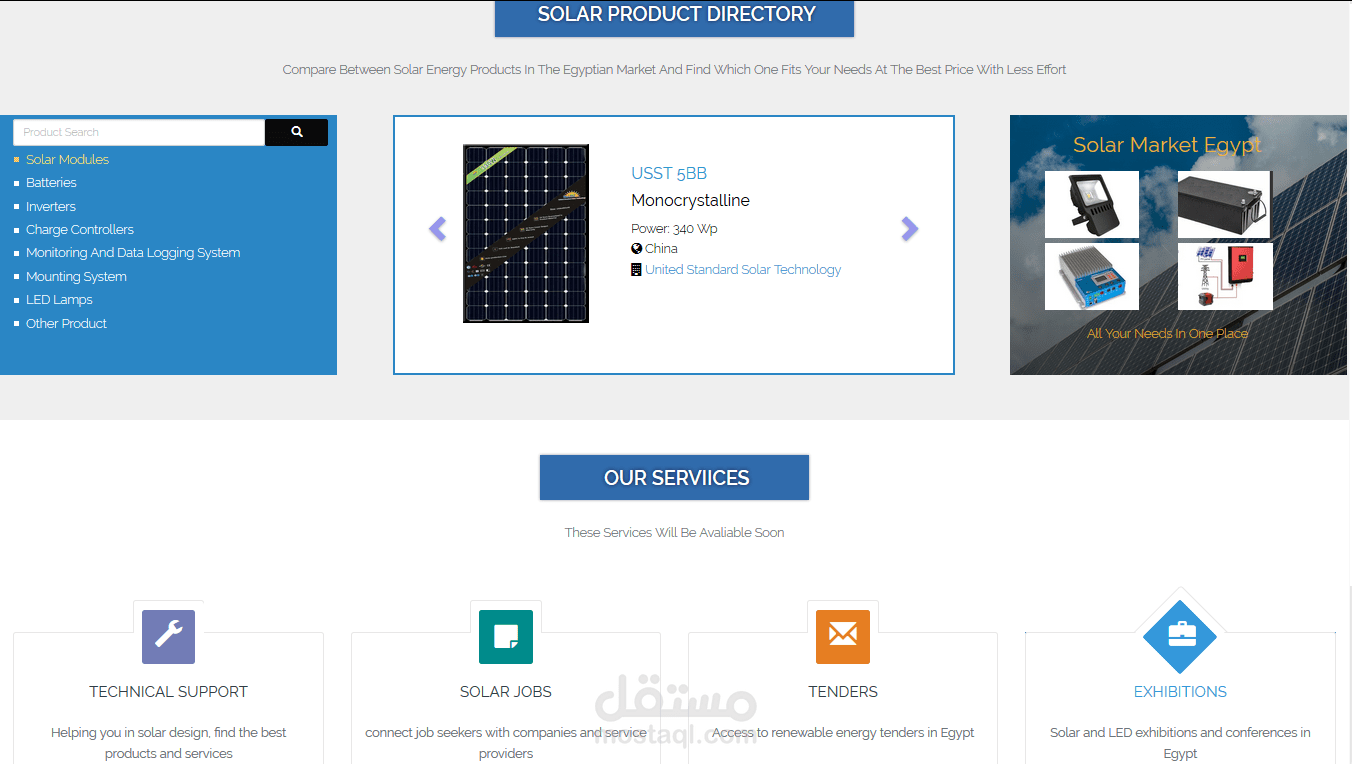Screen dimensions: 1352x764
Task: Click the SOLAR JOBS title
Action: pos(506,692)
